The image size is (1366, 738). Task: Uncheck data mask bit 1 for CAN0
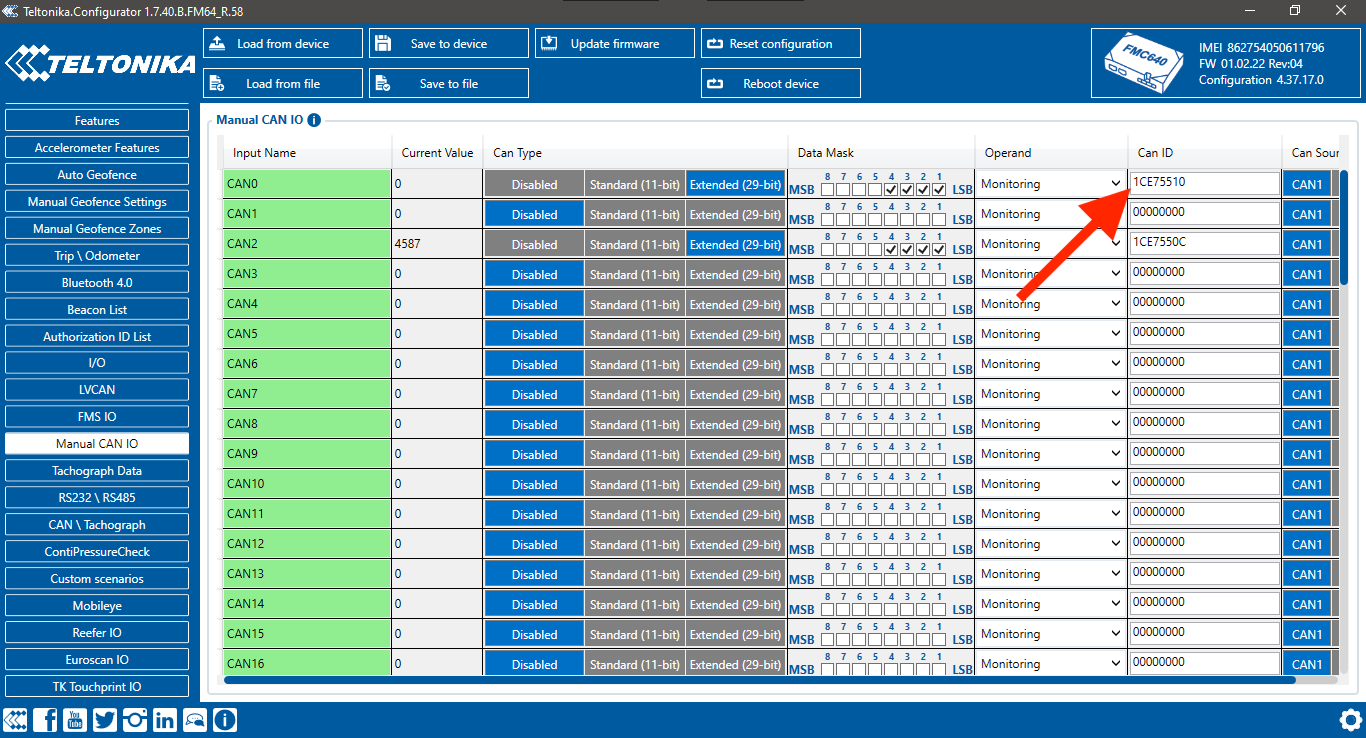tap(938, 190)
